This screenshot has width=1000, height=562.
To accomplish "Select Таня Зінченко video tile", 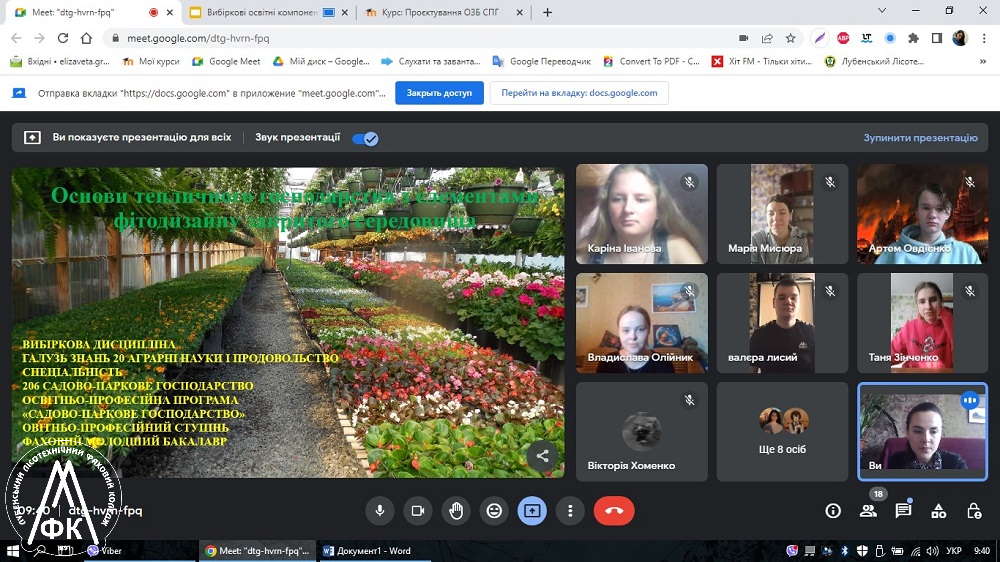I will [x=922, y=323].
